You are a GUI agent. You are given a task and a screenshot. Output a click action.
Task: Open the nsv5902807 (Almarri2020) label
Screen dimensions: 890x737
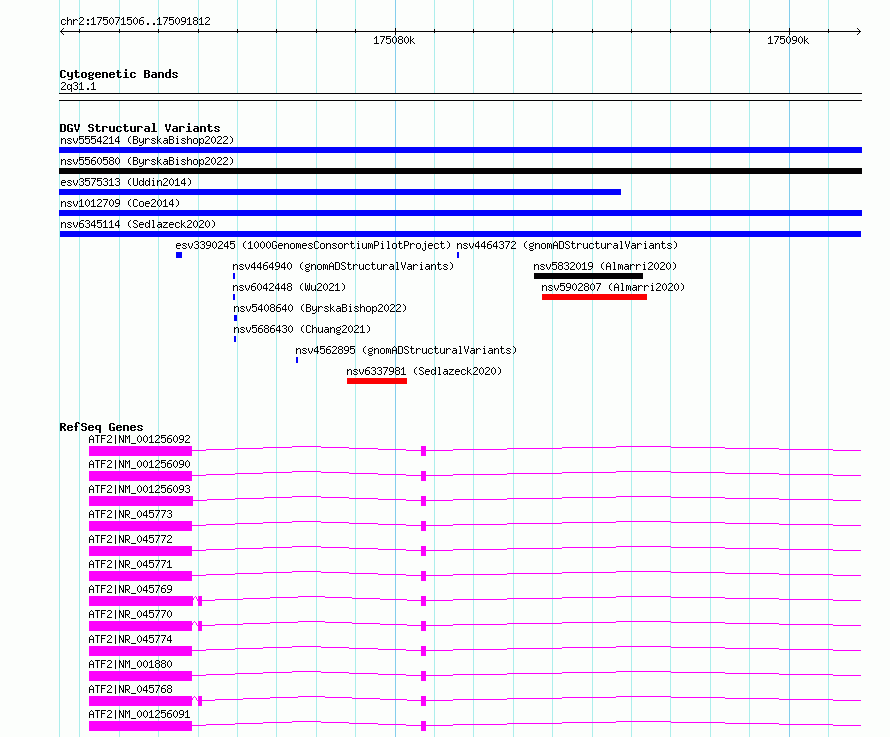(613, 287)
